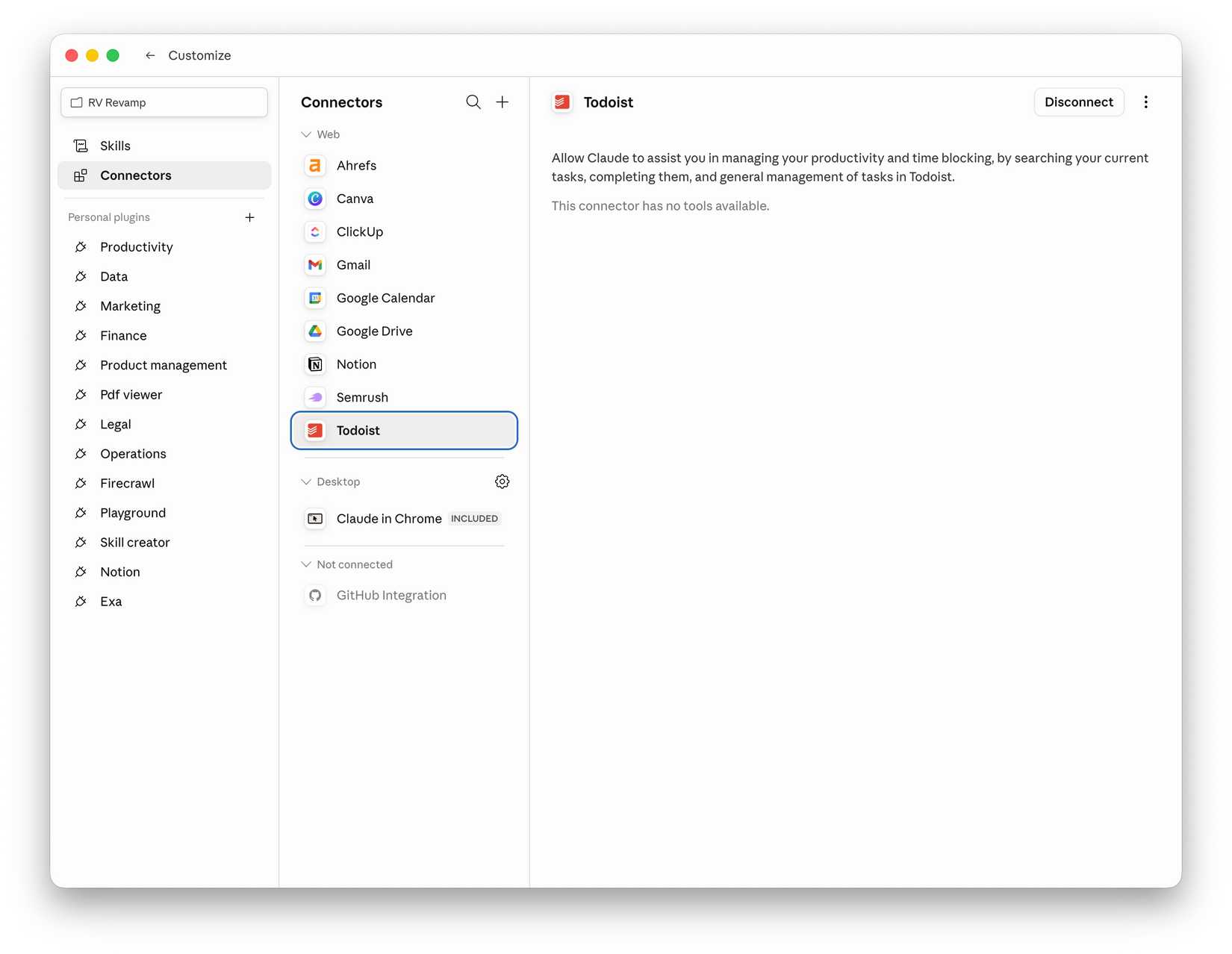This screenshot has width=1232, height=954.
Task: Click the Productivity plugin icon
Action: [x=81, y=247]
